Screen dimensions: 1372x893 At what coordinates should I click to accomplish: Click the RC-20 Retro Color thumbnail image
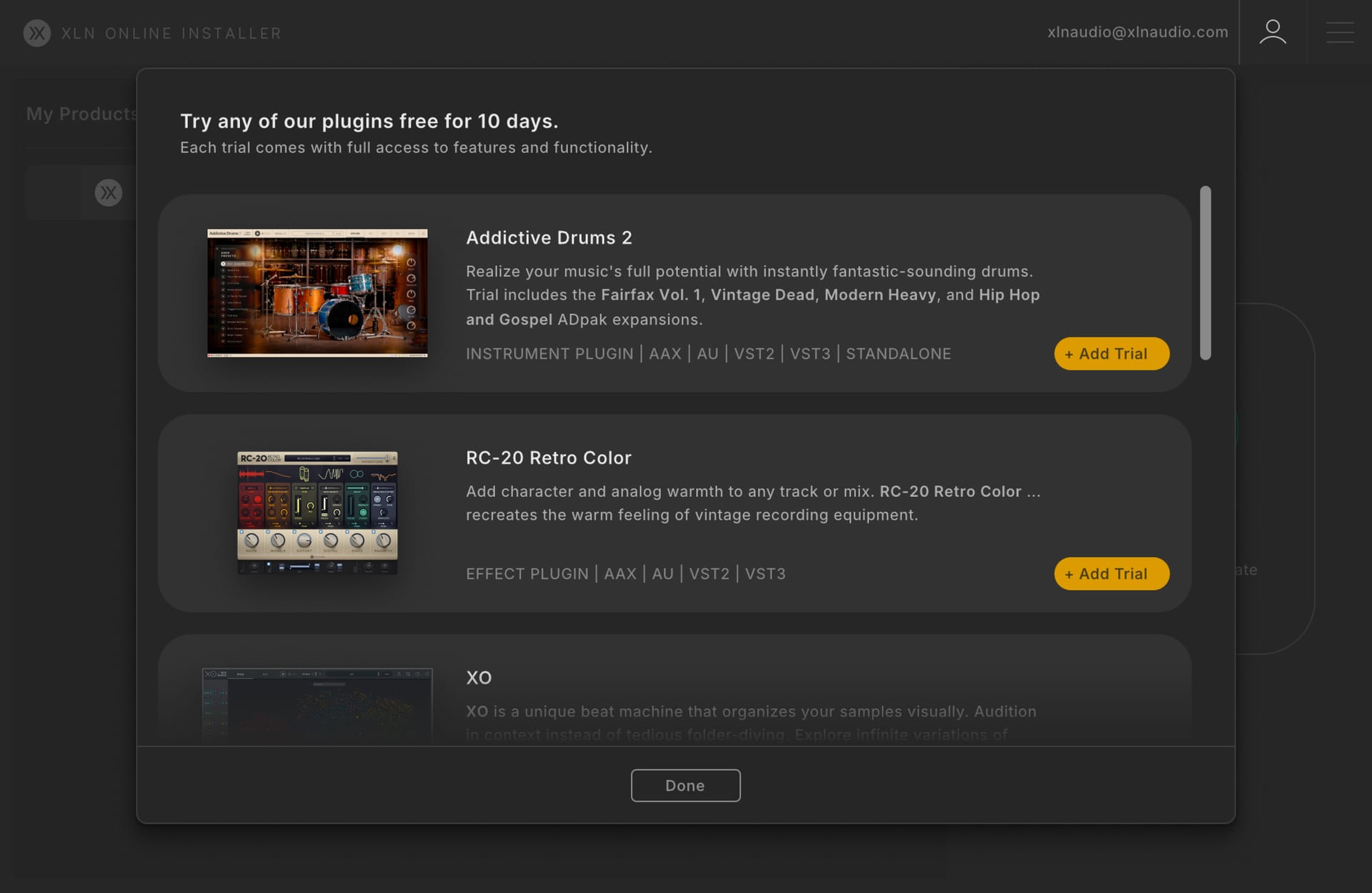(x=317, y=513)
